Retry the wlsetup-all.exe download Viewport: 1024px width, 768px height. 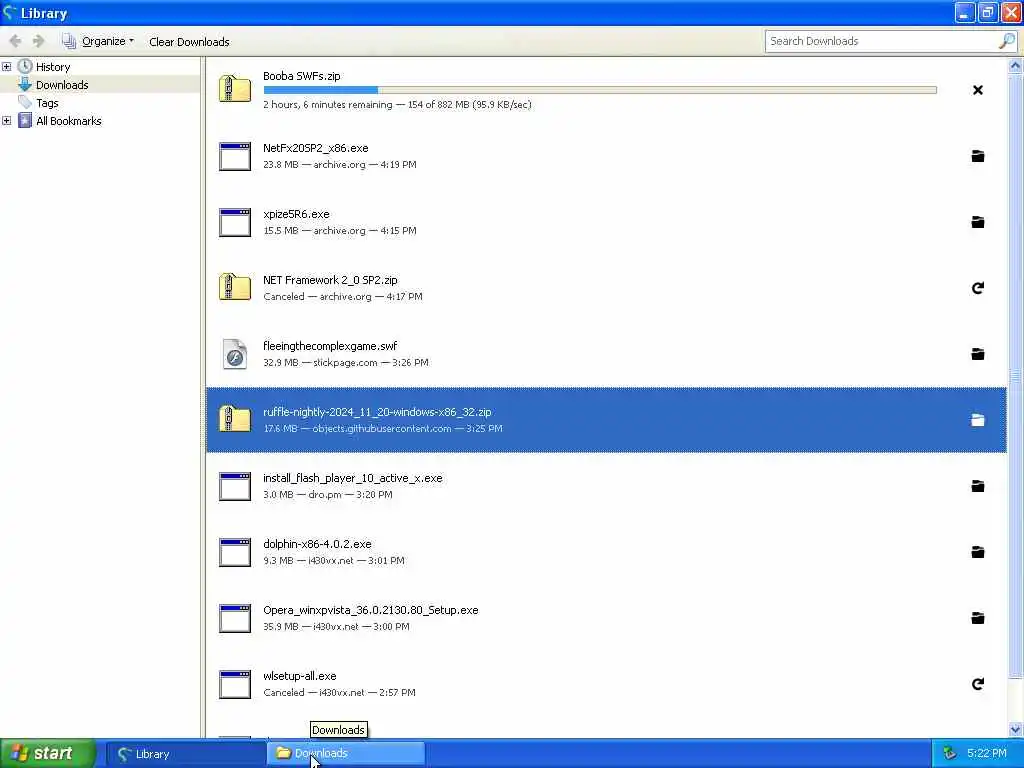[978, 684]
